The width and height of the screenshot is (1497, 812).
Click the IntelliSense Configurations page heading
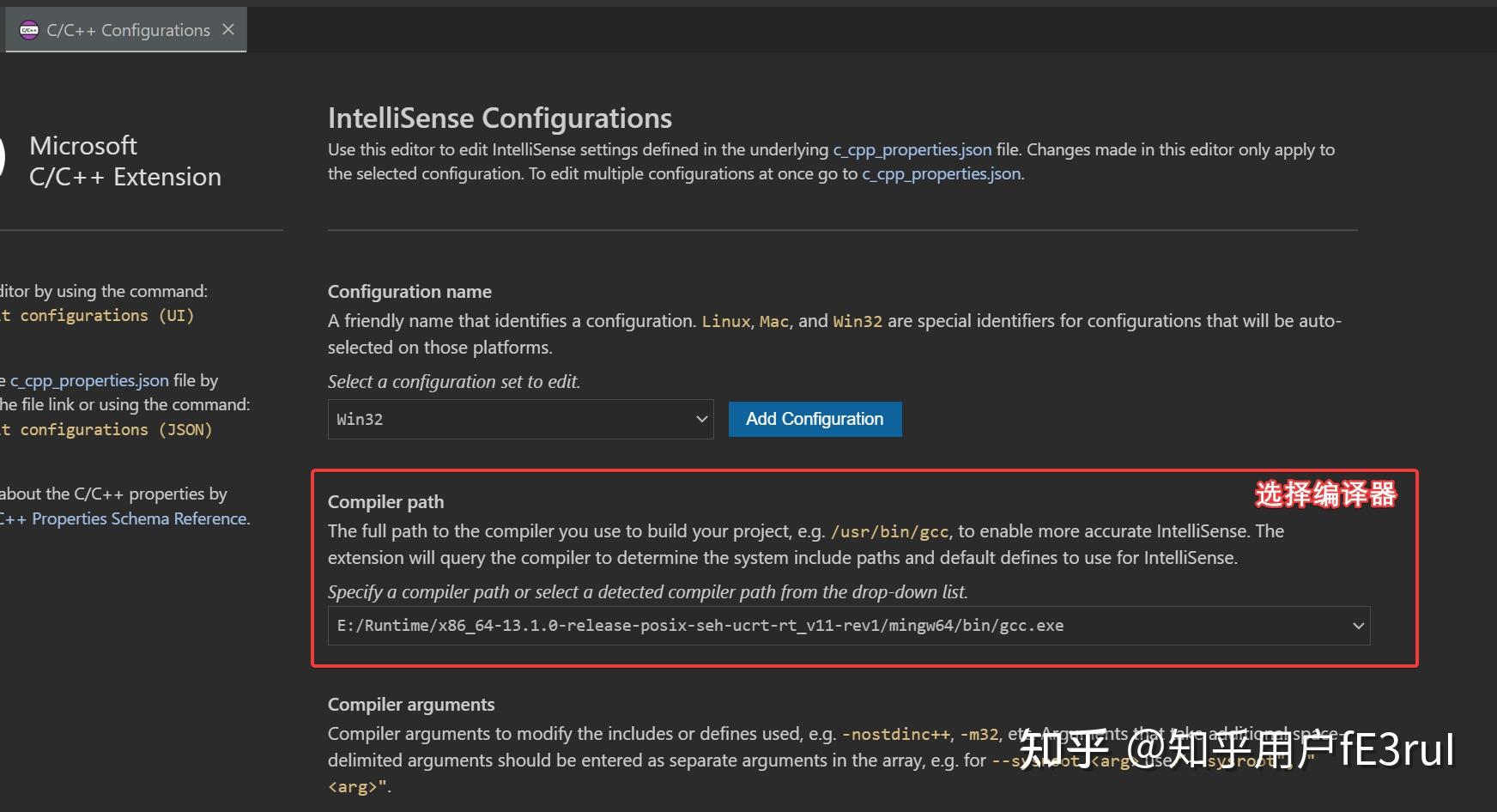tap(500, 118)
